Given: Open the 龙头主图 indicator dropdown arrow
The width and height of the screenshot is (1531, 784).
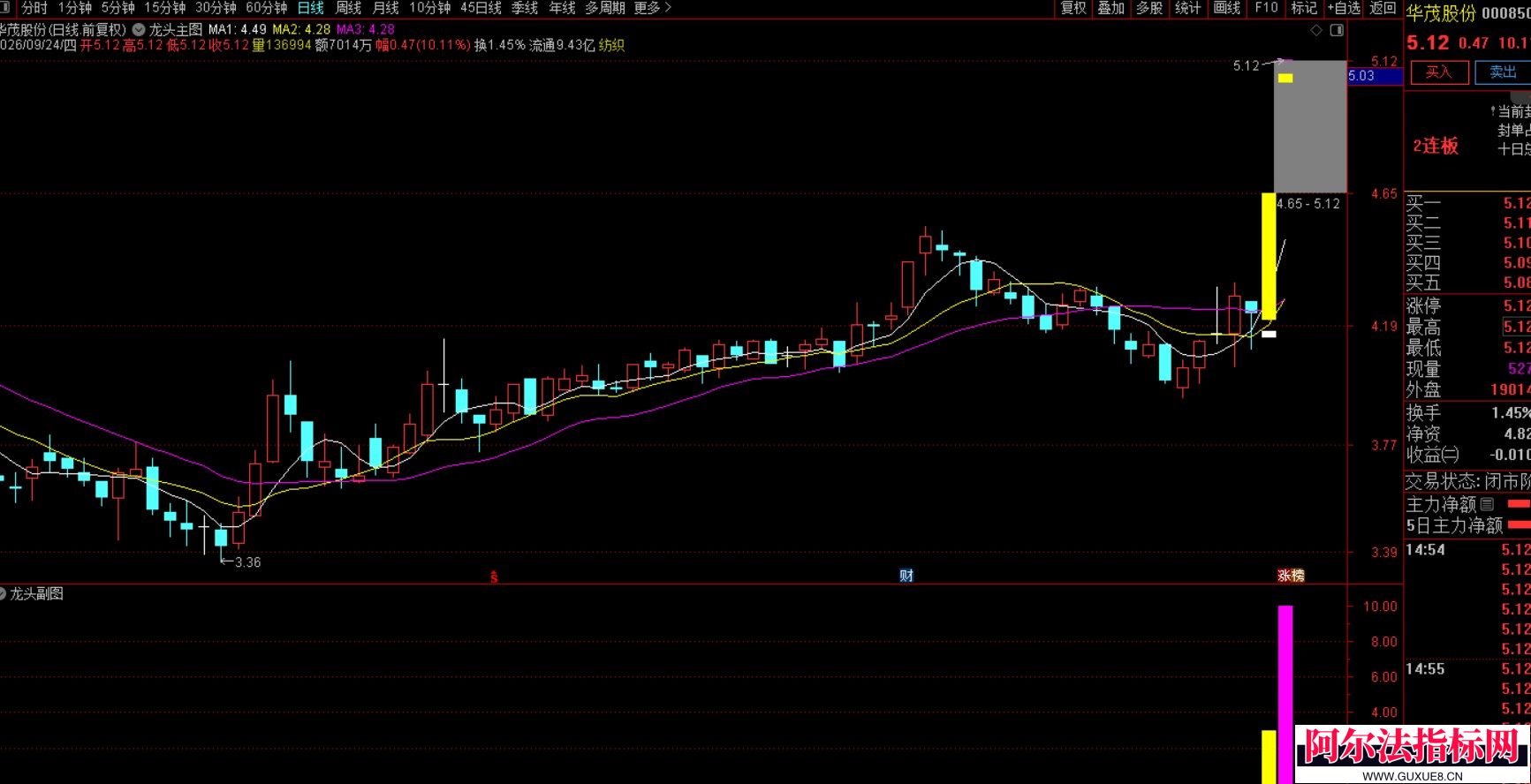Looking at the screenshot, I should [x=139, y=29].
